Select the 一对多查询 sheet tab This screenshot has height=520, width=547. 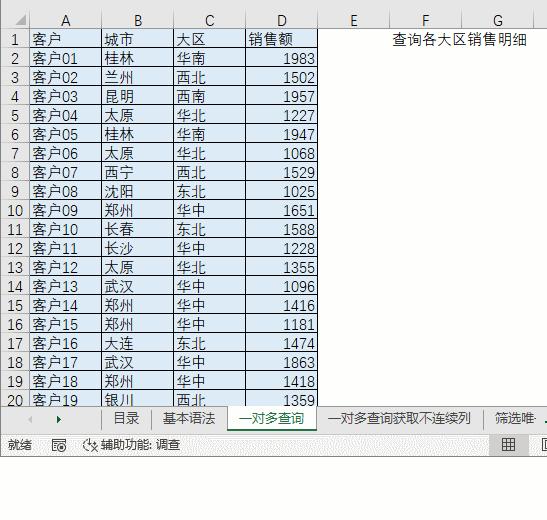click(x=272, y=418)
